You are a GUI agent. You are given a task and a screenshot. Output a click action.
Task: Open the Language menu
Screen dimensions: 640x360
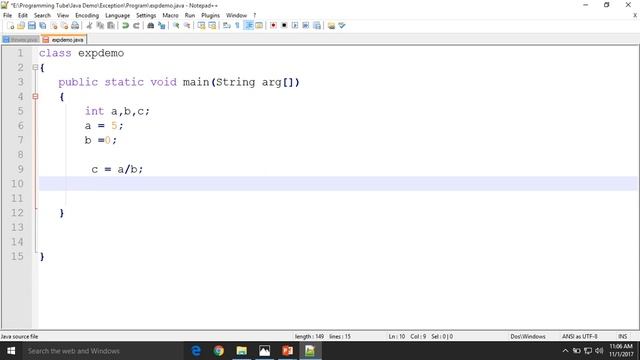[118, 16]
